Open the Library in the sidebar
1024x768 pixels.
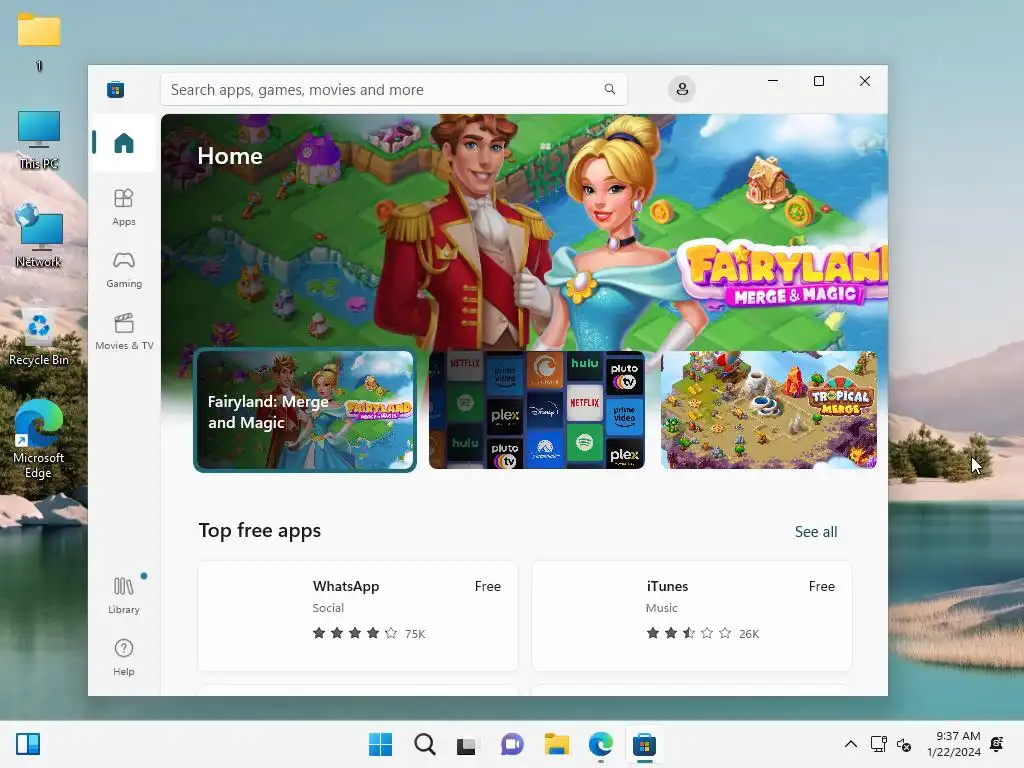123,595
